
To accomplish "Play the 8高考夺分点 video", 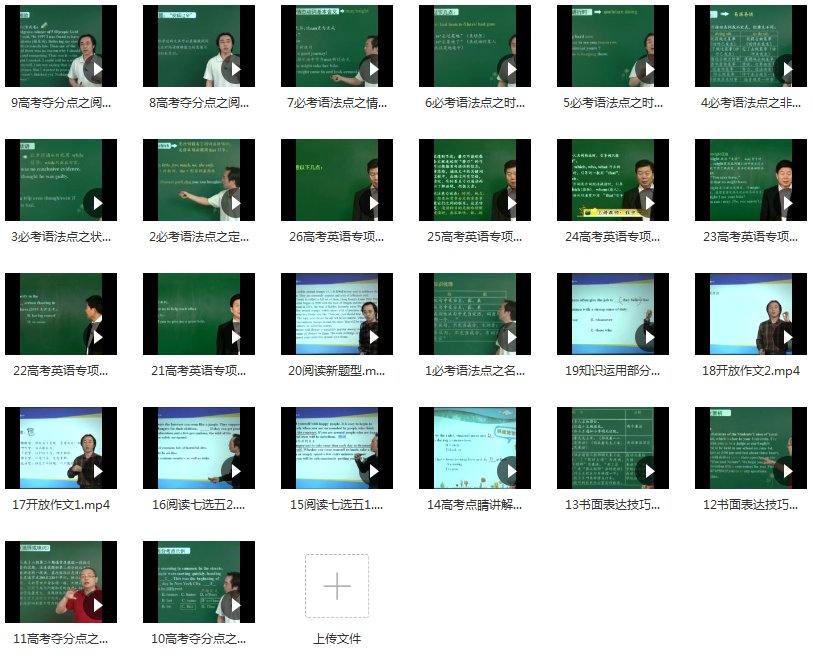I will click(x=234, y=70).
